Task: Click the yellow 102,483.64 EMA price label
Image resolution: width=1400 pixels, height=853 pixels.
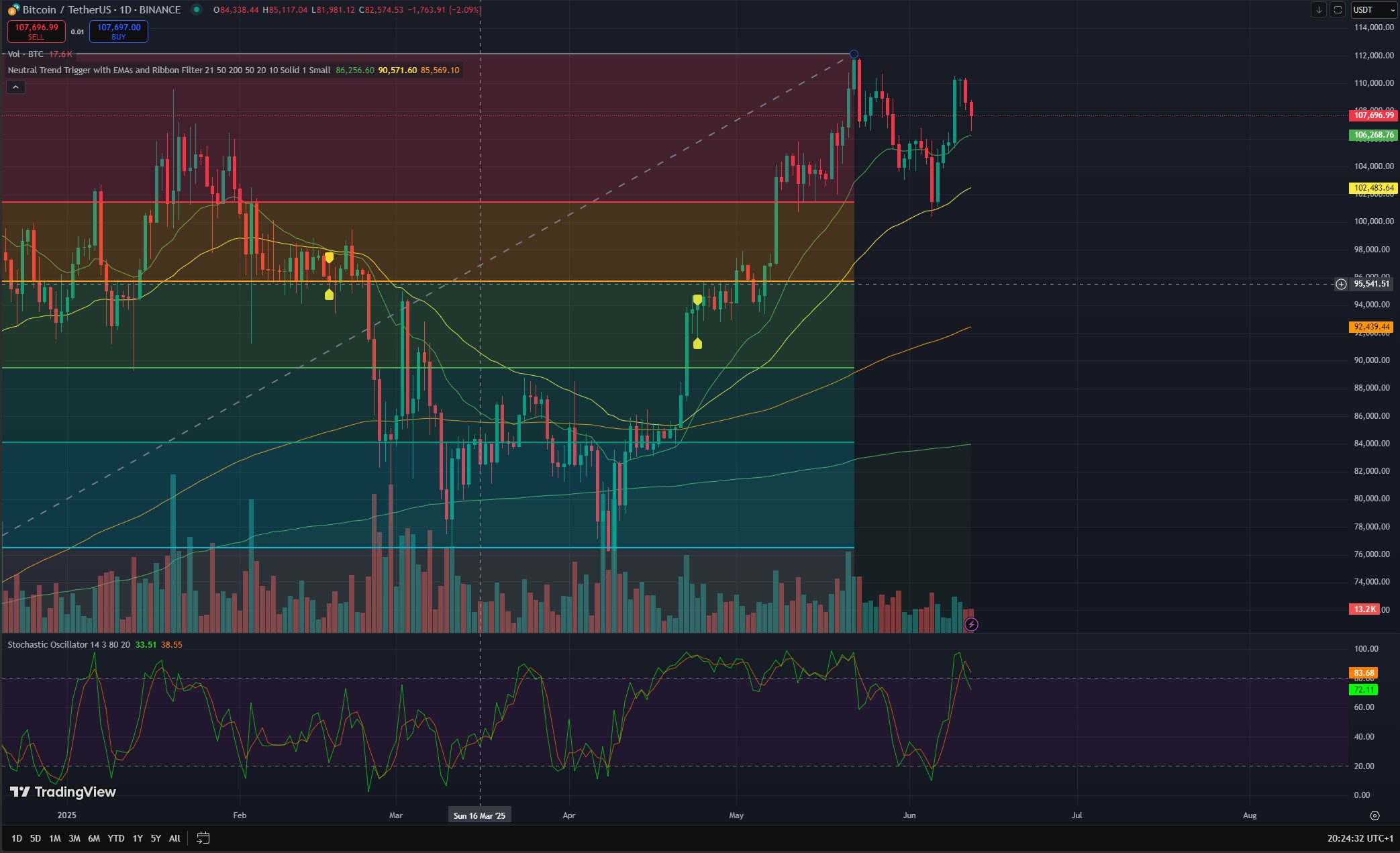Action: 1373,188
